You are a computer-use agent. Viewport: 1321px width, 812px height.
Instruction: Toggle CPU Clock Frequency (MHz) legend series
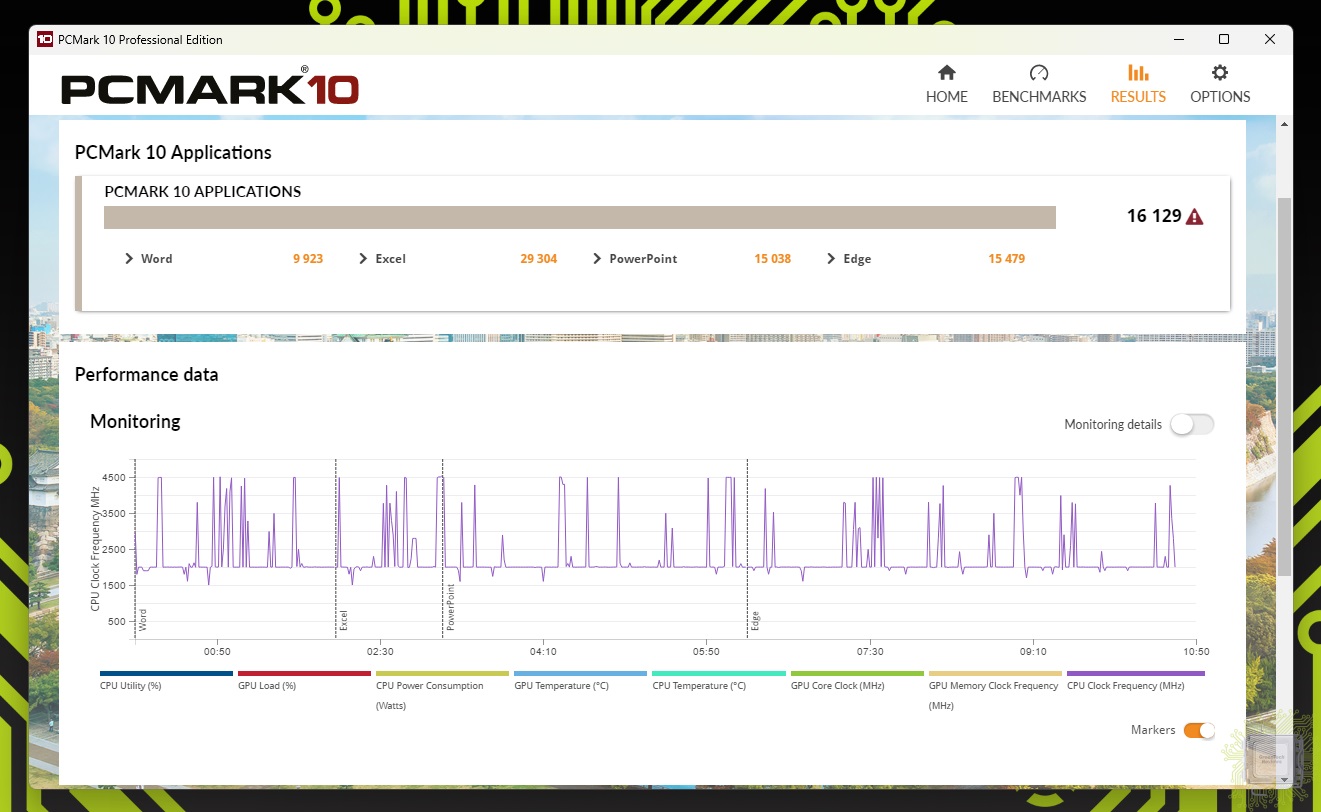(x=1135, y=681)
